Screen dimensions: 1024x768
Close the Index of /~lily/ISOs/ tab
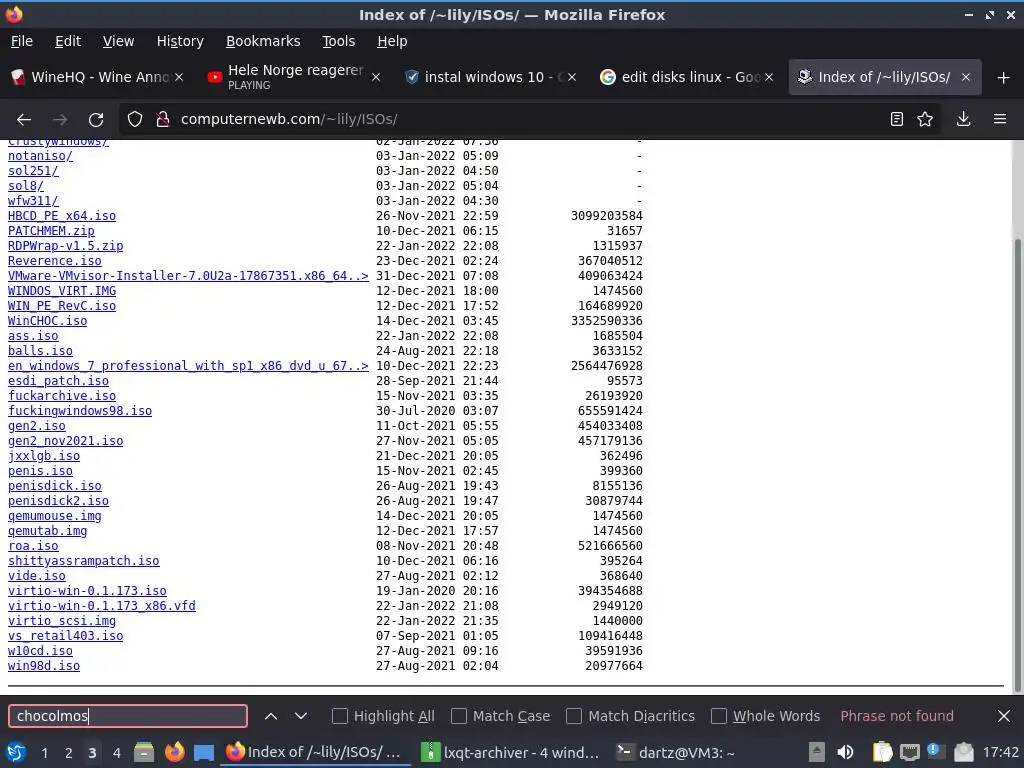click(965, 77)
